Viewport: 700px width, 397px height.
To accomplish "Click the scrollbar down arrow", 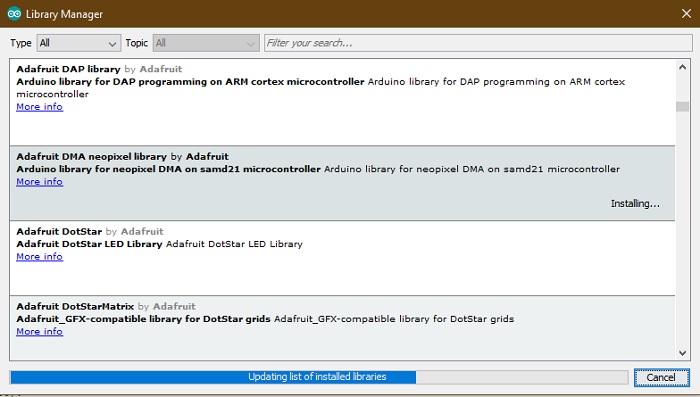I will [x=682, y=353].
